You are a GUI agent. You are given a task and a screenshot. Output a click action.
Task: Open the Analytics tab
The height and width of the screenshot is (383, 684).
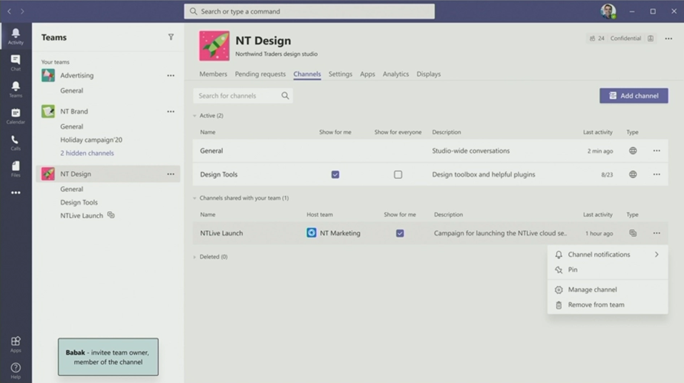[x=396, y=74]
